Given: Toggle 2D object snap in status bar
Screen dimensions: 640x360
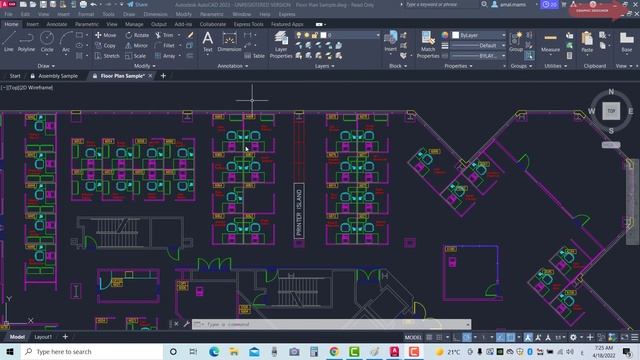Looking at the screenshot, I should click(510, 337).
